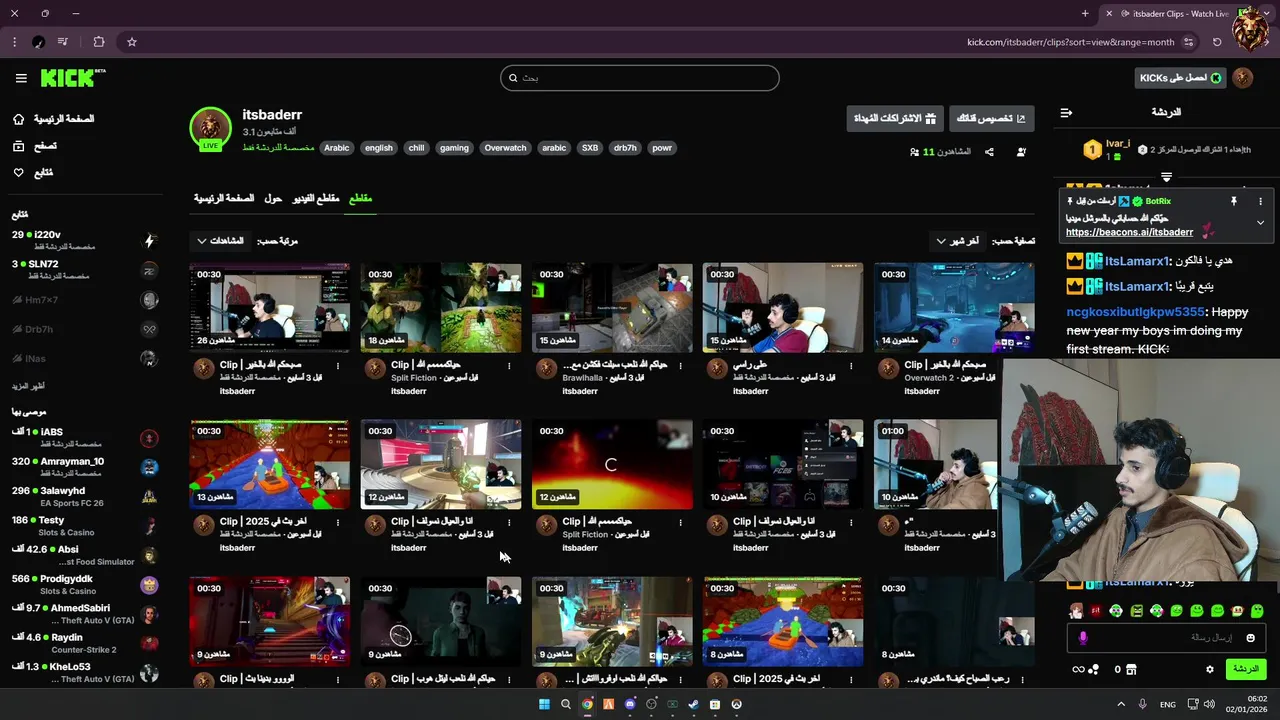Open chat settings gear
The image size is (1280, 720).
pyautogui.click(x=1210, y=669)
